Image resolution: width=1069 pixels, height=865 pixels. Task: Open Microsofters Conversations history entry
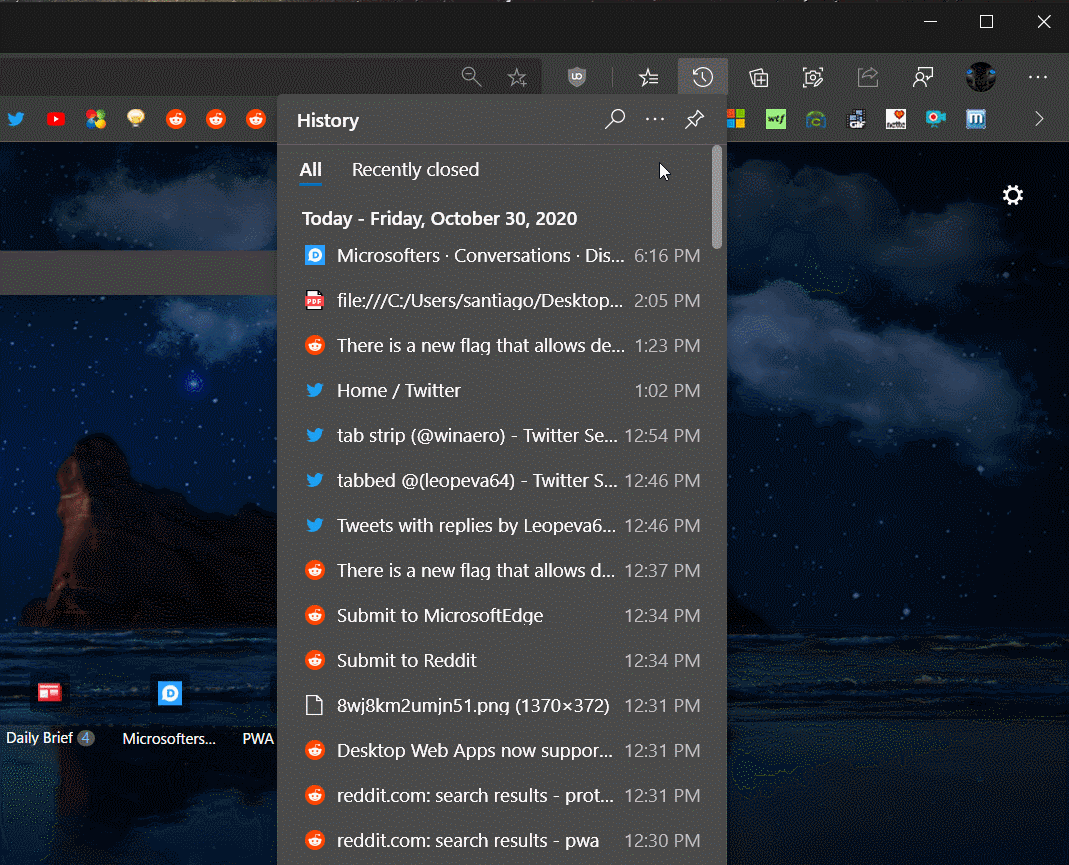tap(502, 256)
